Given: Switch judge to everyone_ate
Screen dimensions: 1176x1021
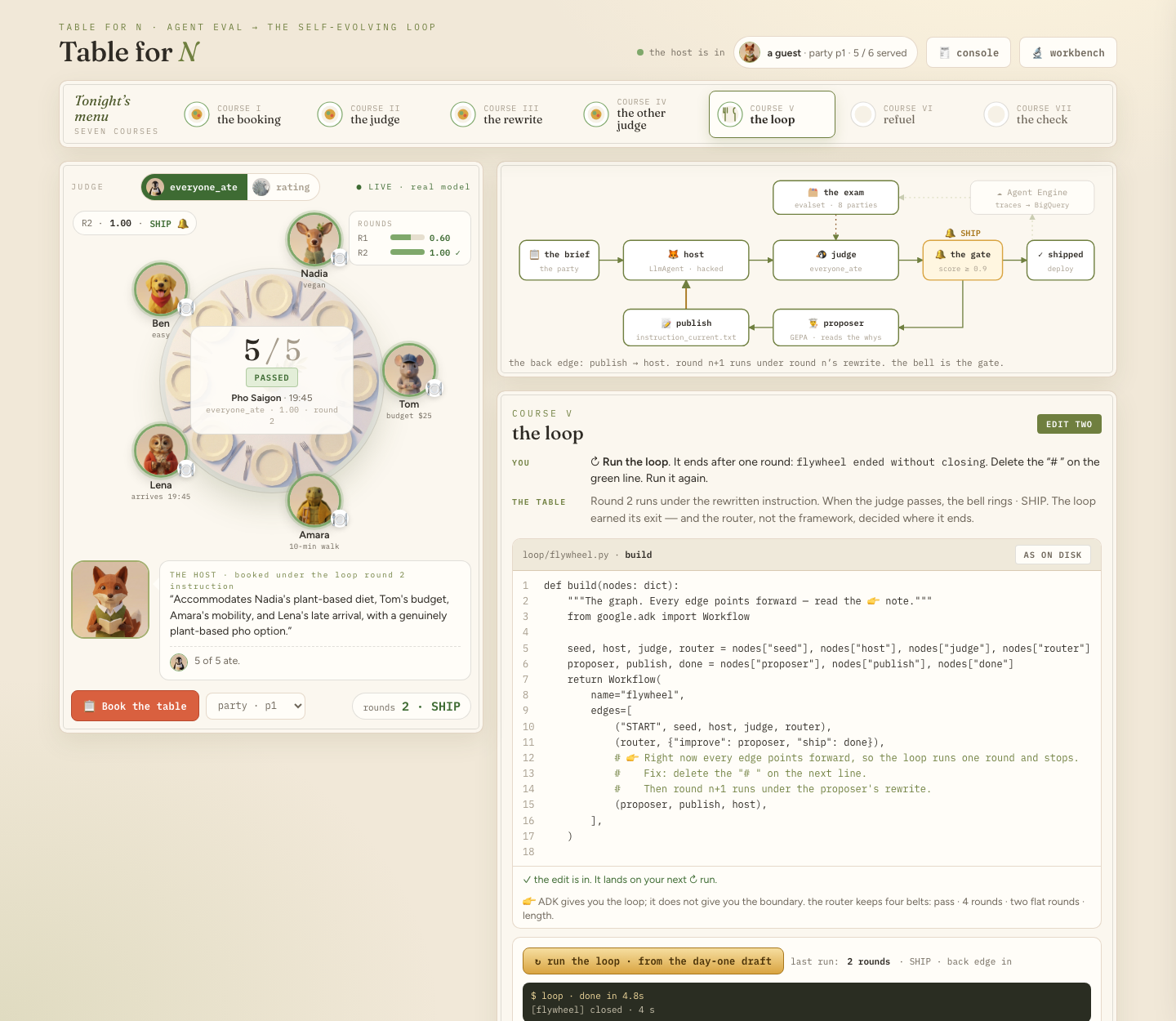Looking at the screenshot, I should (x=194, y=187).
